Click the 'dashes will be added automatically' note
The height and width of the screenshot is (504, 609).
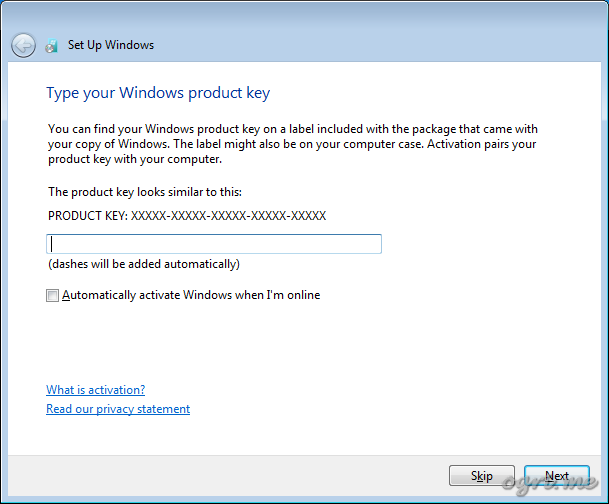coord(144,264)
